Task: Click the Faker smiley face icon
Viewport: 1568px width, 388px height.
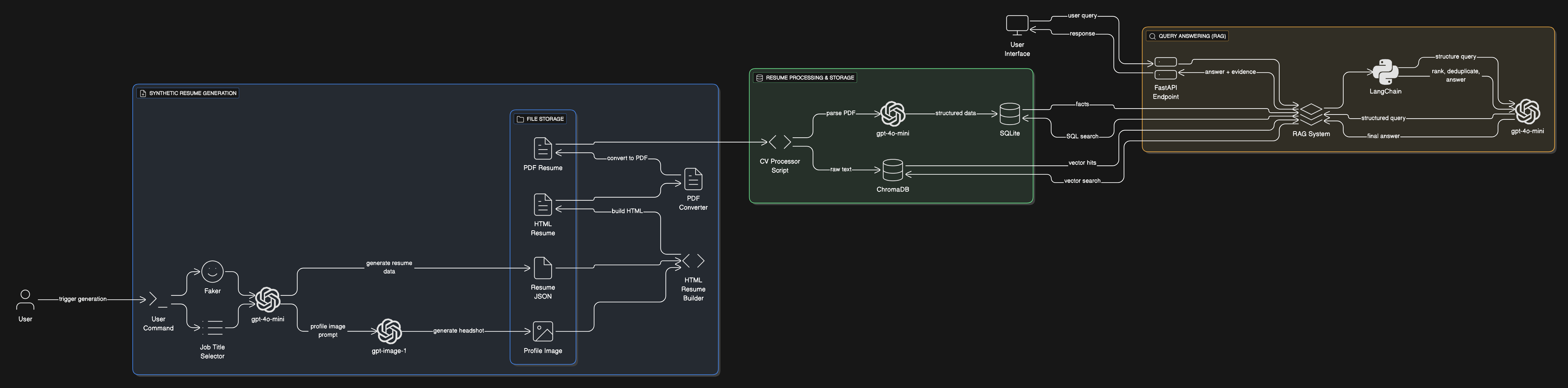Action: click(213, 272)
